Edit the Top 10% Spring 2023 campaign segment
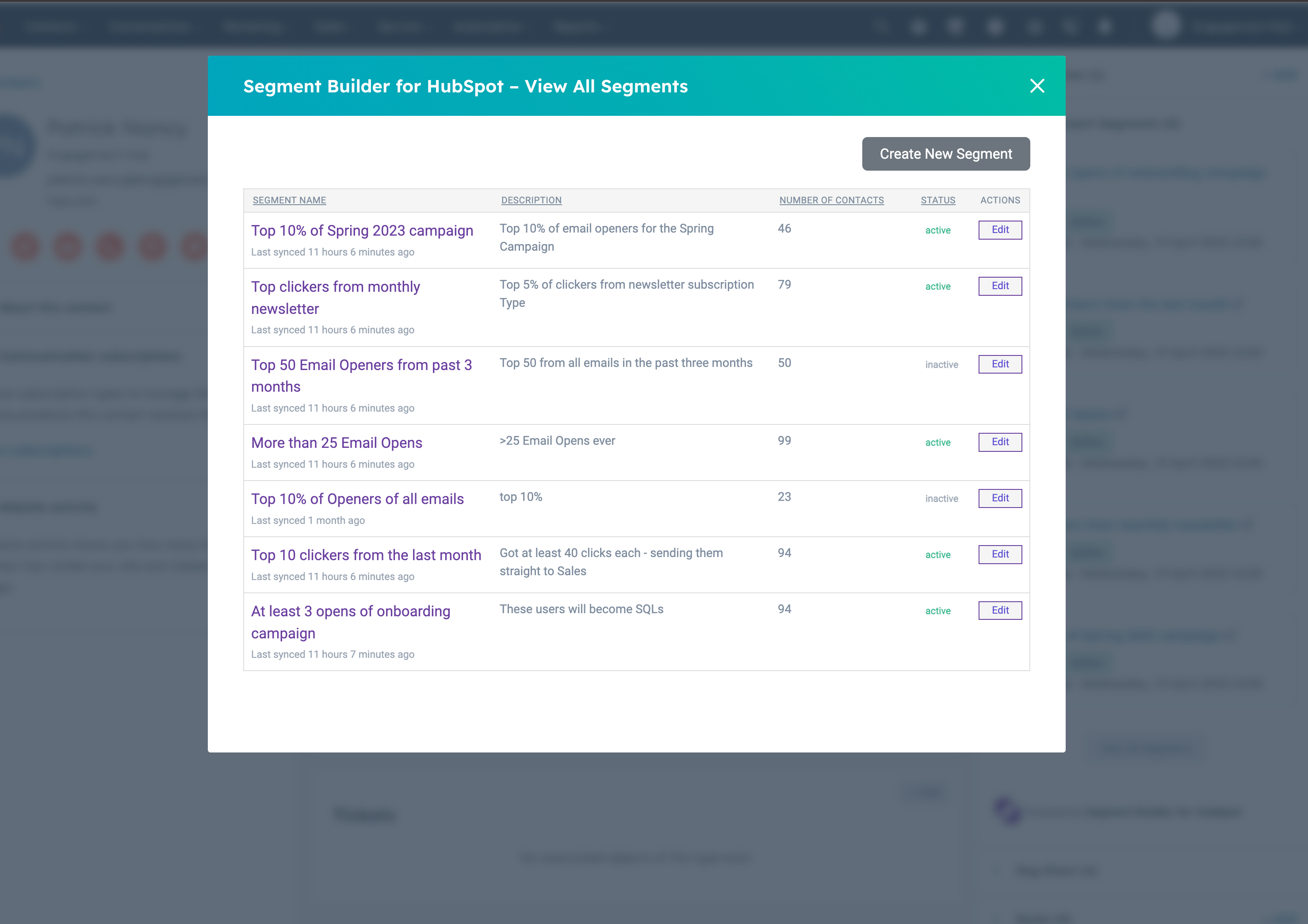The width and height of the screenshot is (1308, 924). click(x=1000, y=229)
